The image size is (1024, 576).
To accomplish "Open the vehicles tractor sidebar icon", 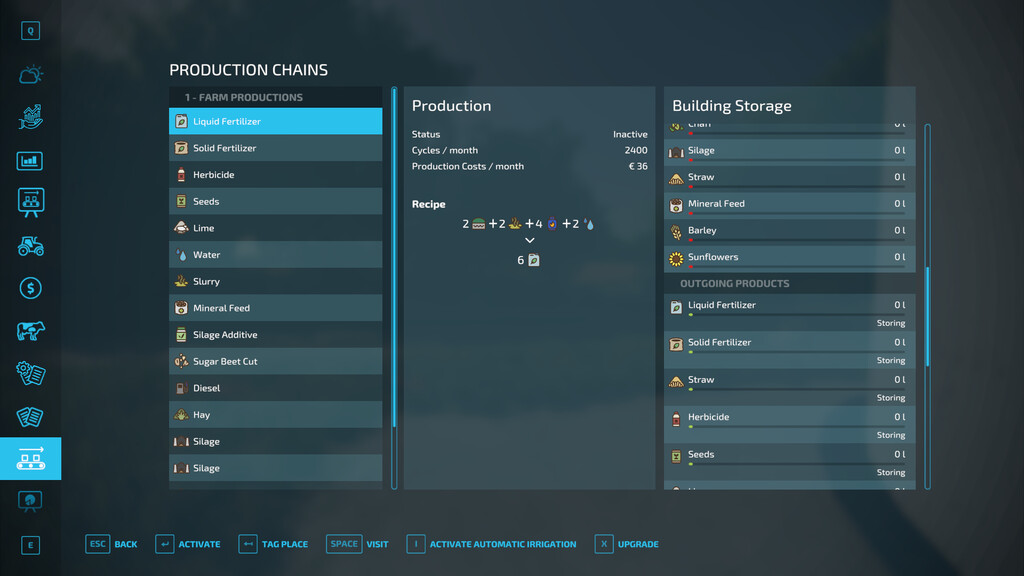I will coord(31,246).
